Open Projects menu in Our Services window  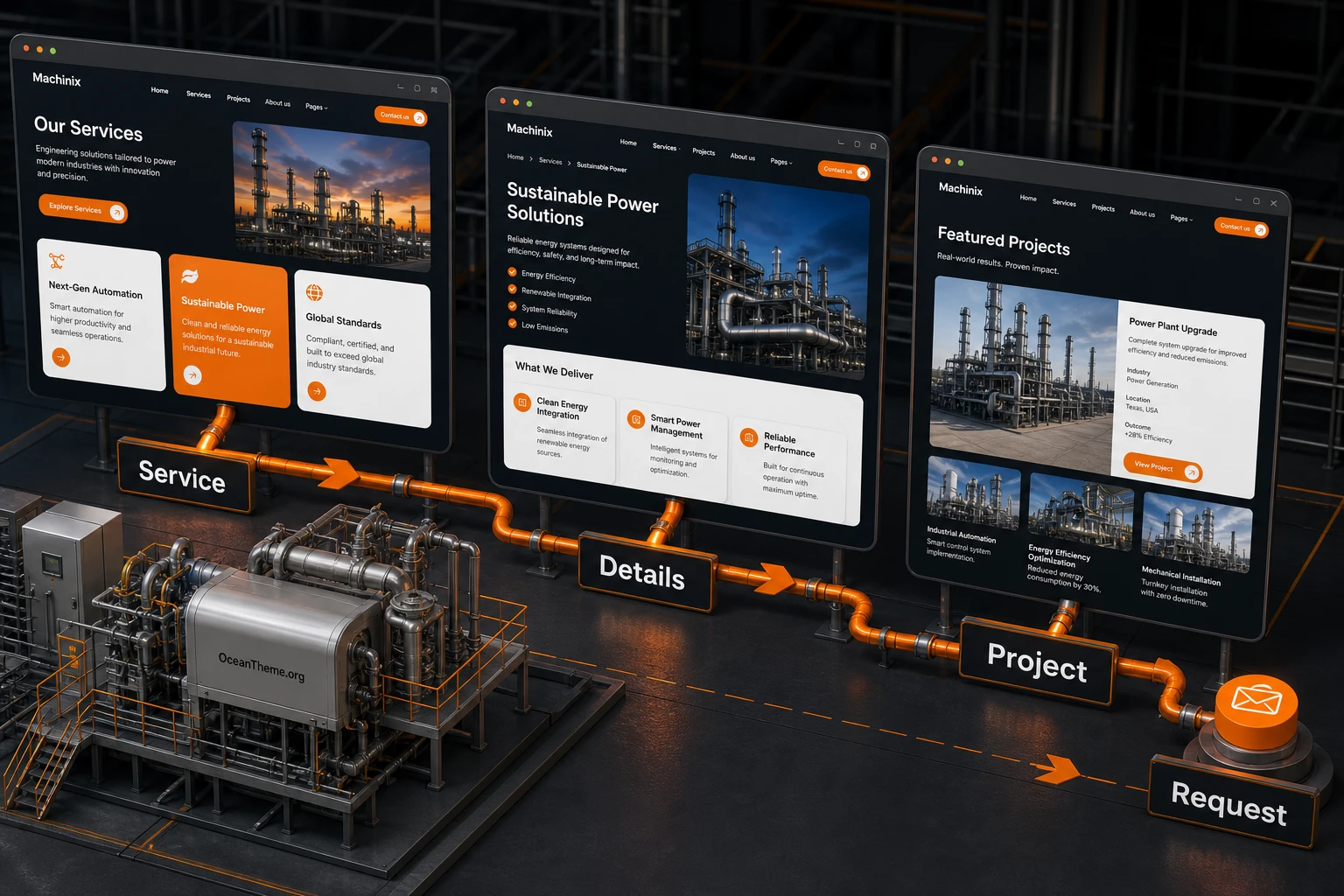click(238, 99)
